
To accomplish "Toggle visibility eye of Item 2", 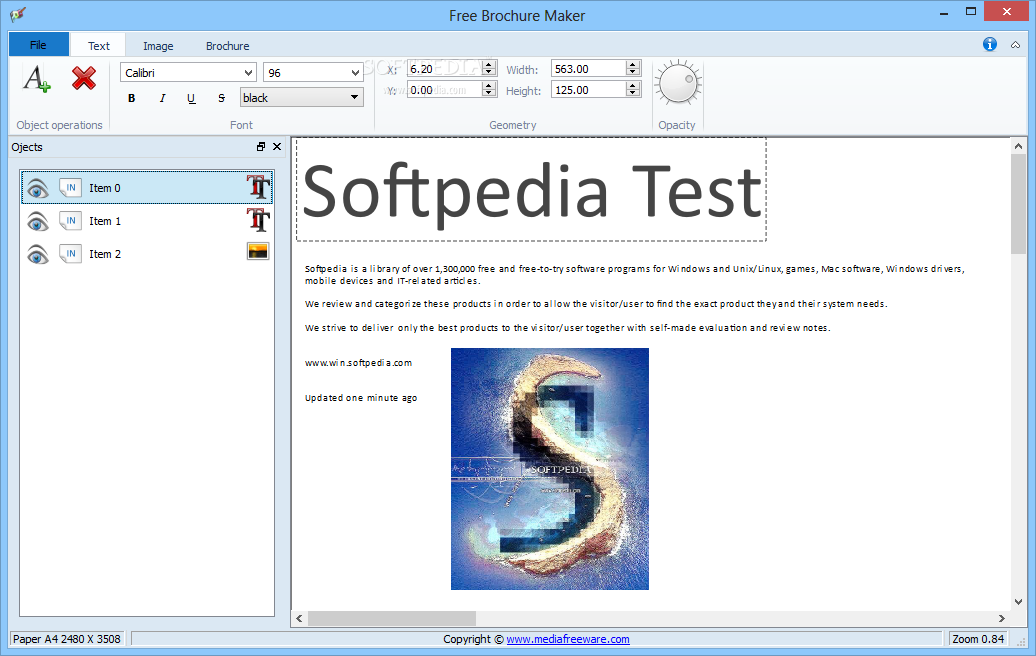I will click(38, 255).
